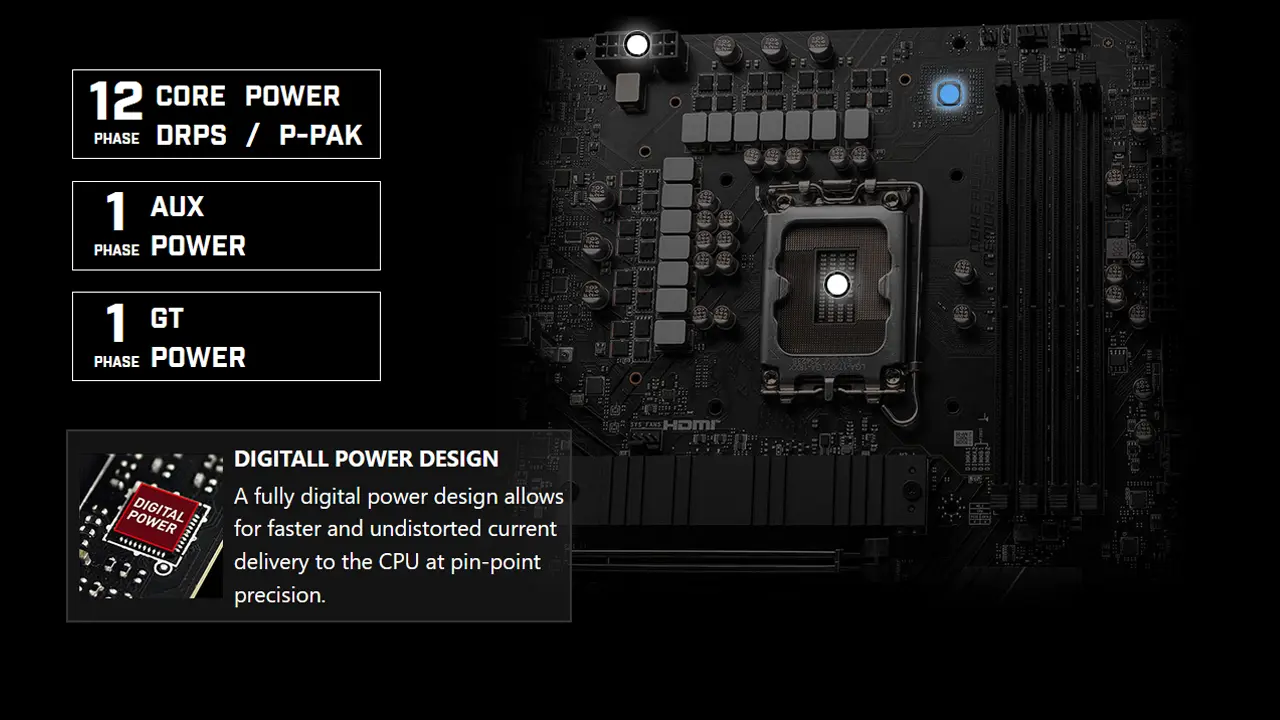The height and width of the screenshot is (720, 1280).
Task: Click the white hotspot on the CPU power connector
Action: click(637, 44)
